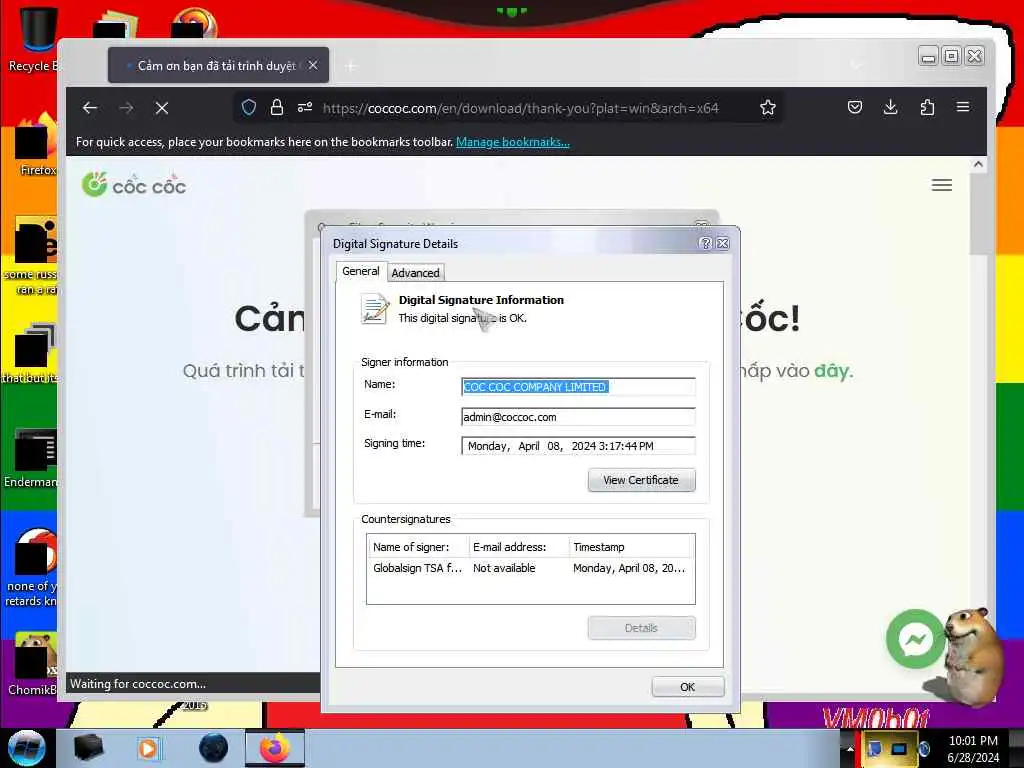Click the padlock site security icon
The height and width of the screenshot is (768, 1024).
tap(277, 108)
